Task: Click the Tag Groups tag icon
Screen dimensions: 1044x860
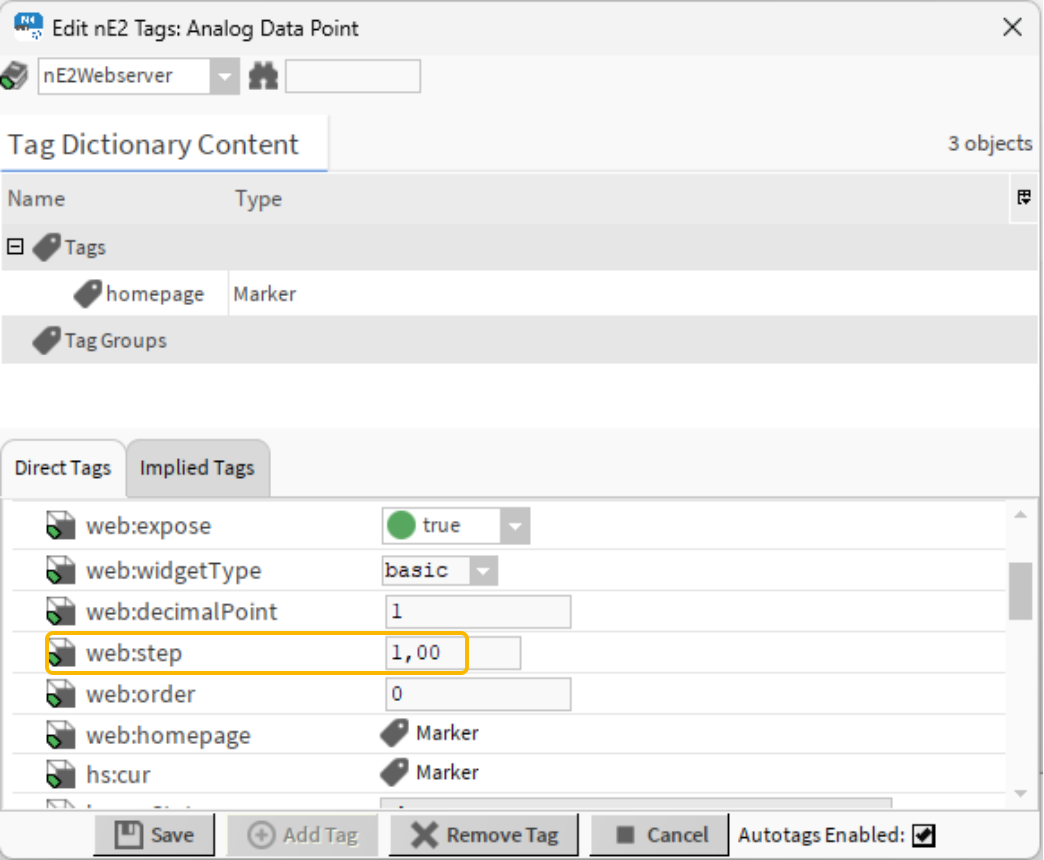Action: point(46,340)
